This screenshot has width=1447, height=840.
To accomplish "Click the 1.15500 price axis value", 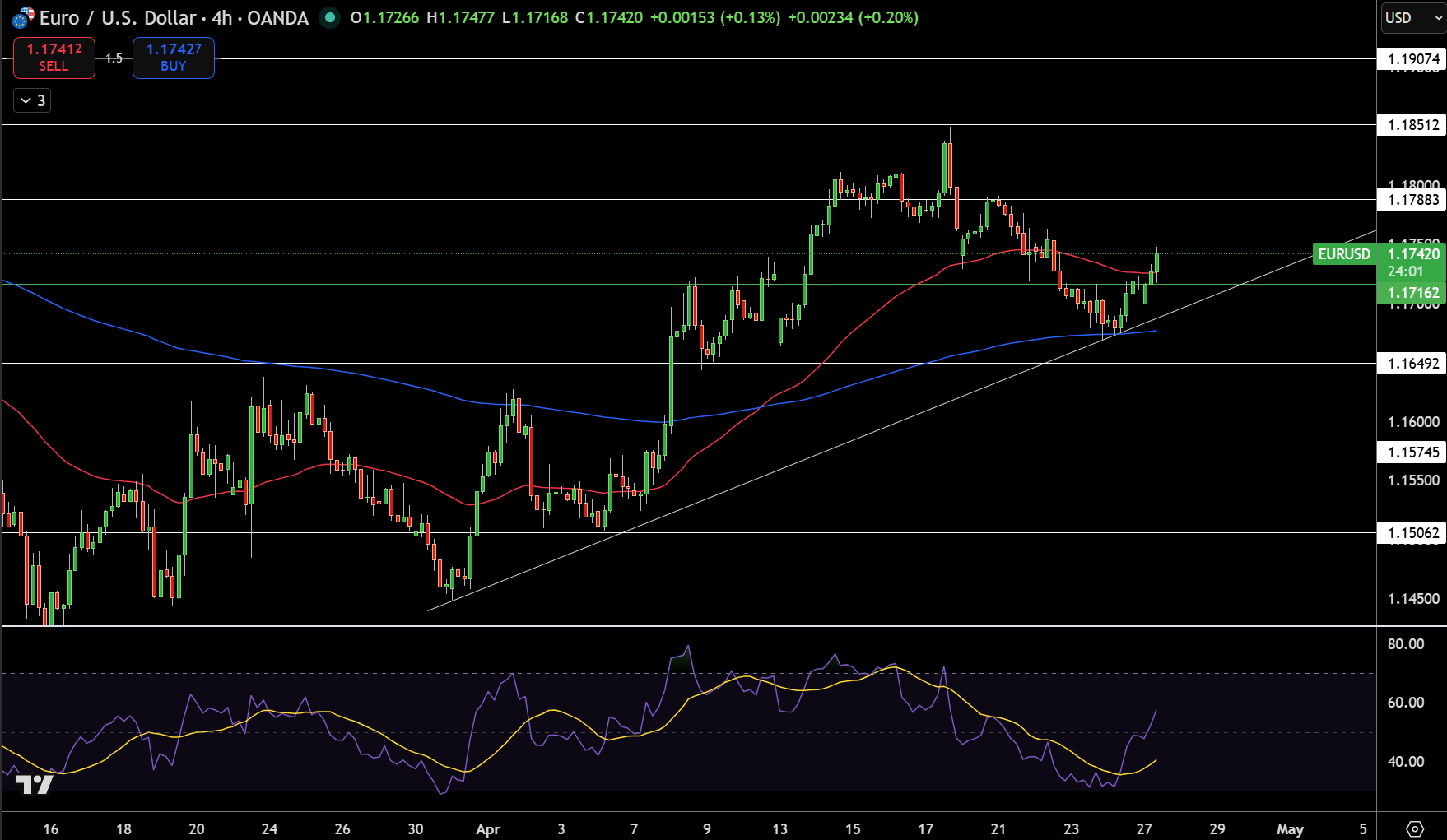I will 1413,480.
